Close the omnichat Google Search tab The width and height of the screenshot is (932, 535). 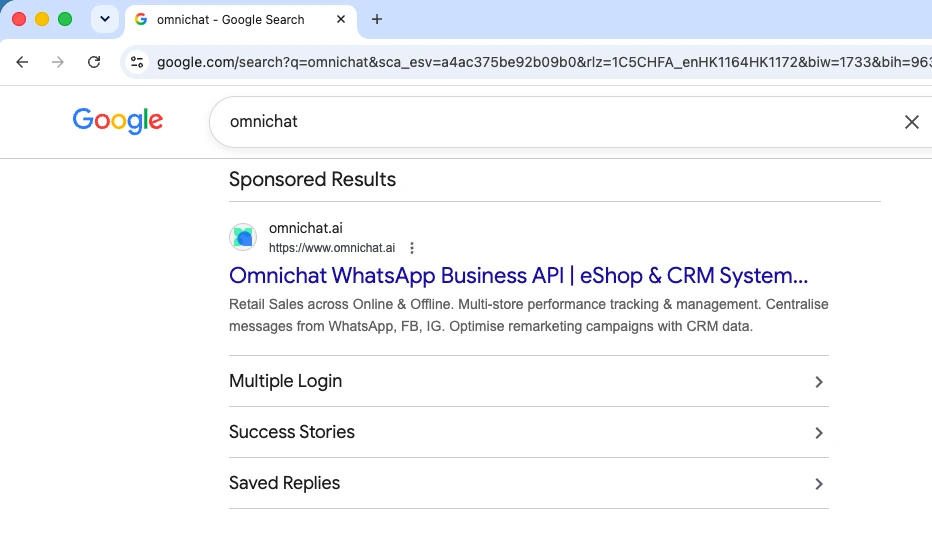point(341,20)
